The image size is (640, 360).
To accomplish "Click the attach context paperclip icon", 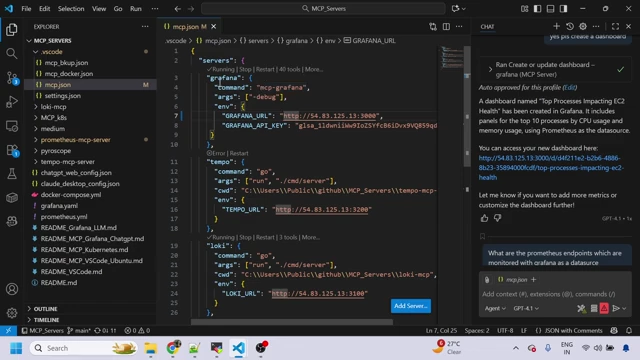I will (487, 280).
